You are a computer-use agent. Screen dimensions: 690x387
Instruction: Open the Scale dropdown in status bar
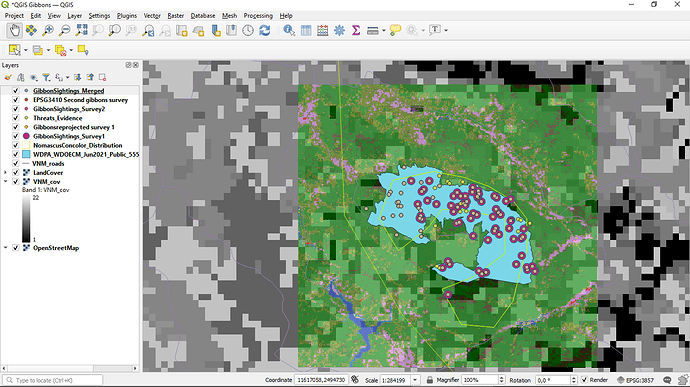tap(415, 380)
